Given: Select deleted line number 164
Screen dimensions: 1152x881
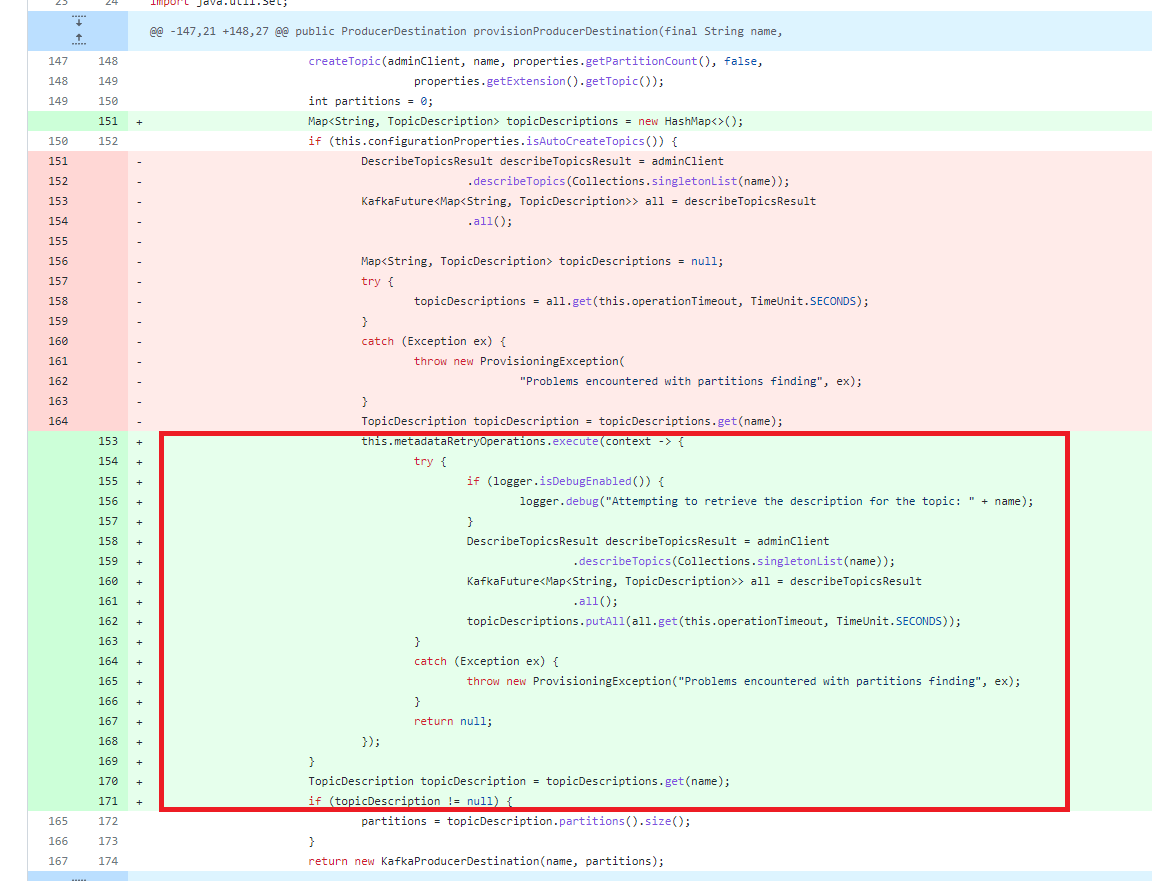Looking at the screenshot, I should pos(58,421).
